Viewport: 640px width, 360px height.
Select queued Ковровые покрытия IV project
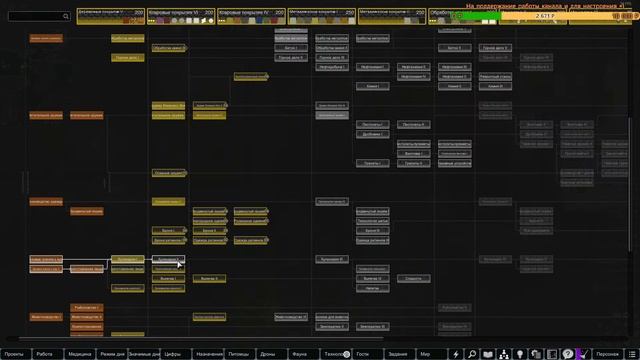(251, 16)
